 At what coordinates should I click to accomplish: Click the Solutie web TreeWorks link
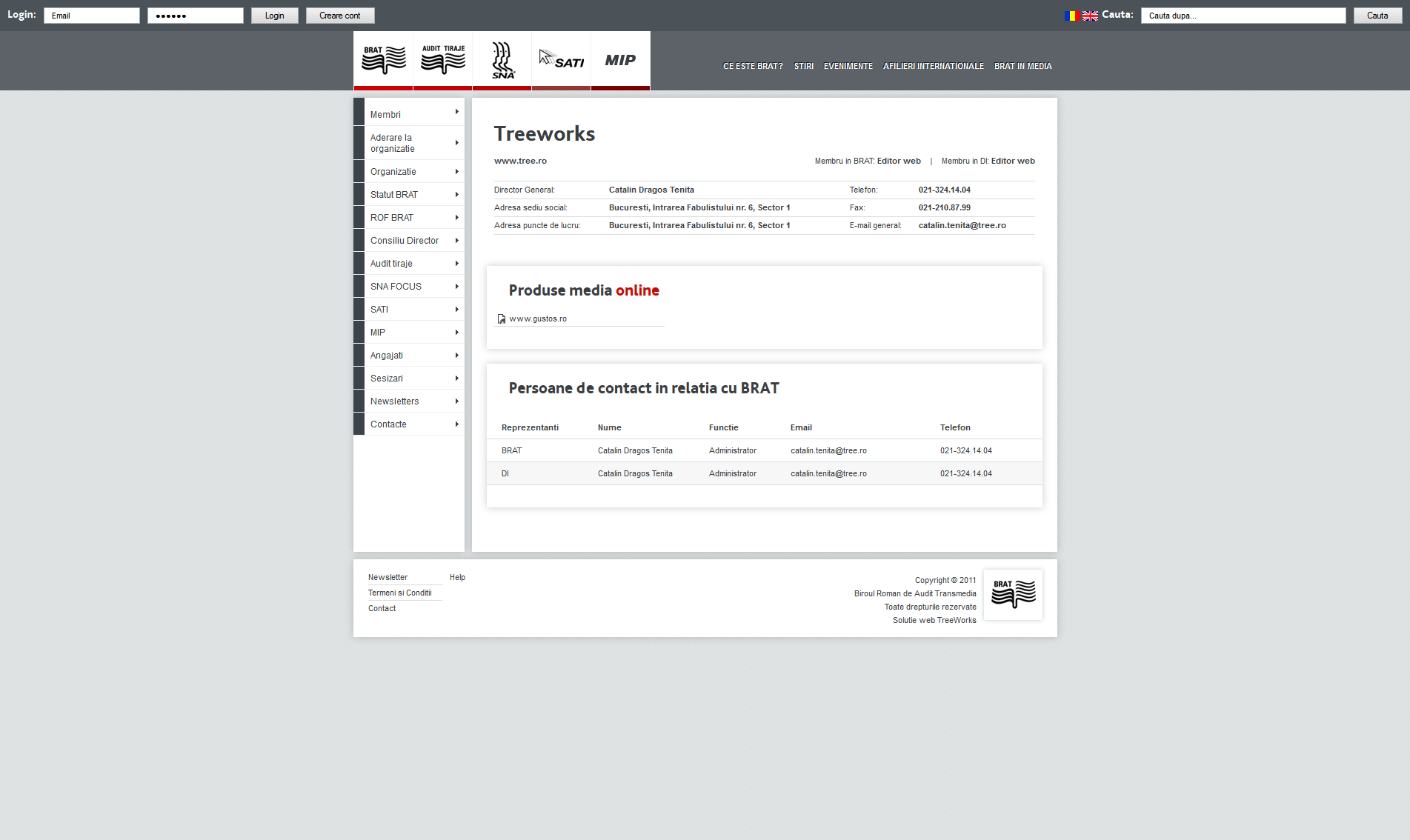(x=934, y=620)
